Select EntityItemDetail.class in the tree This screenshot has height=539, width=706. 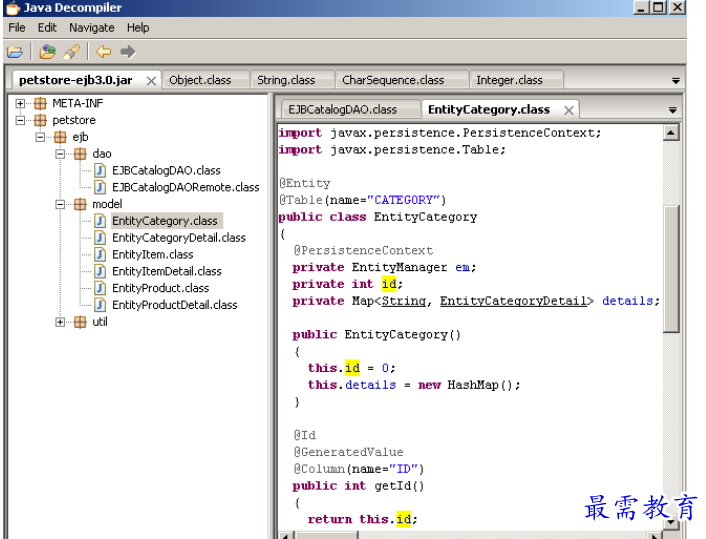(x=167, y=272)
